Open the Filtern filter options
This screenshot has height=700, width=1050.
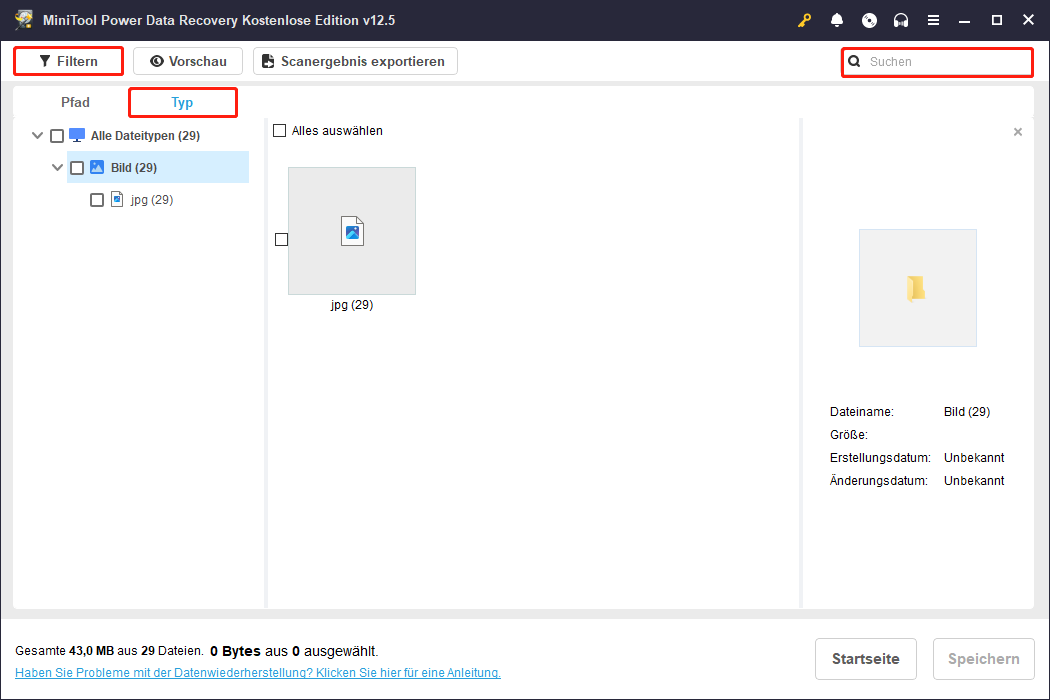[x=68, y=61]
